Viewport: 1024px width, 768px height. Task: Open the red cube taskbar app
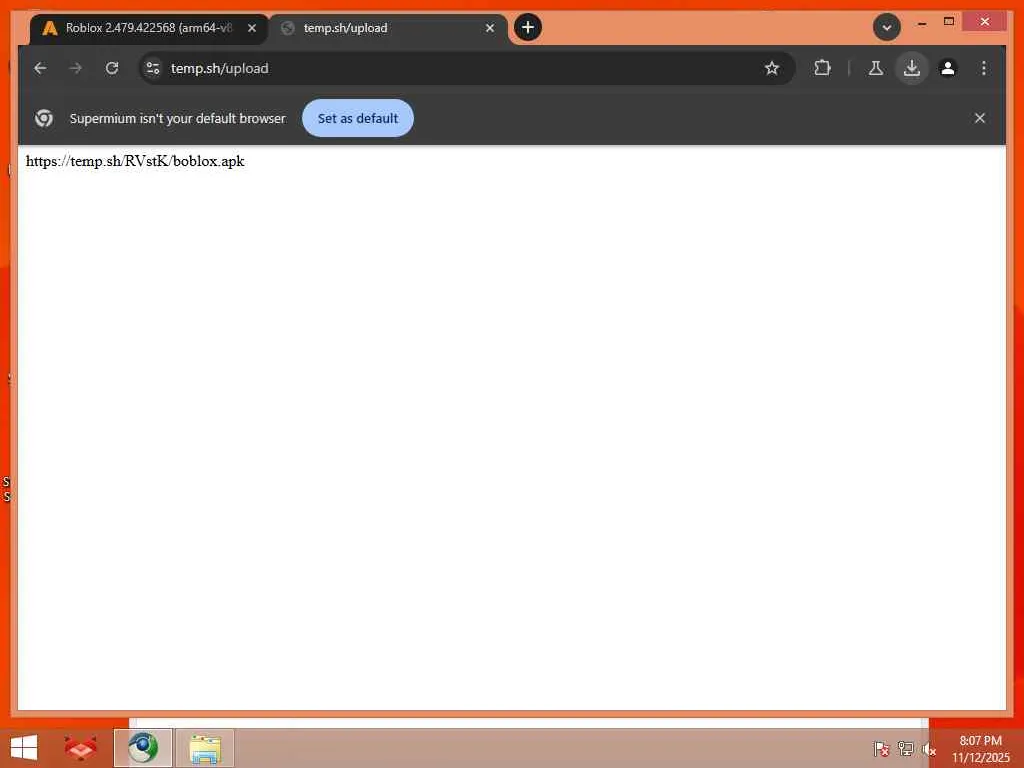tap(80, 748)
